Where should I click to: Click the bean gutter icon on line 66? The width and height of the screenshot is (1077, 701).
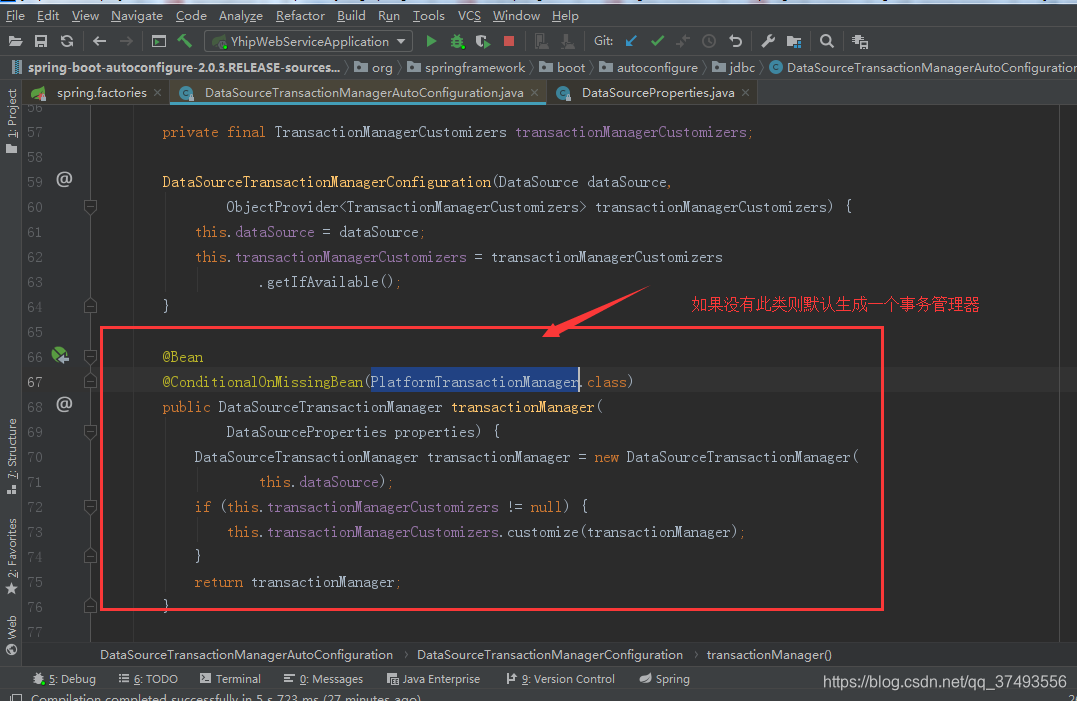[x=60, y=356]
